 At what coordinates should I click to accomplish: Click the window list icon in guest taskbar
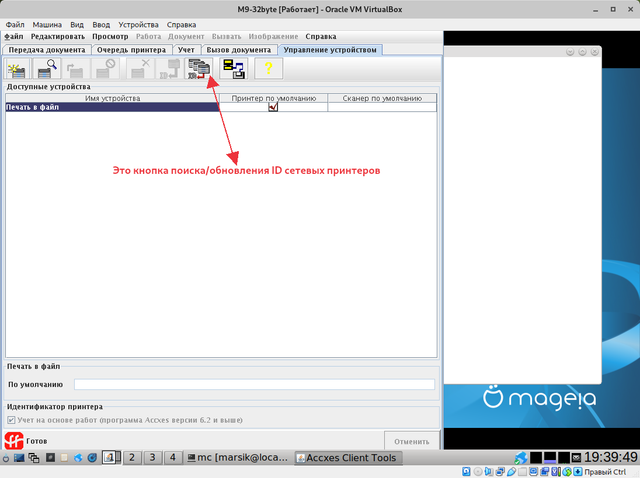[x=34, y=458]
